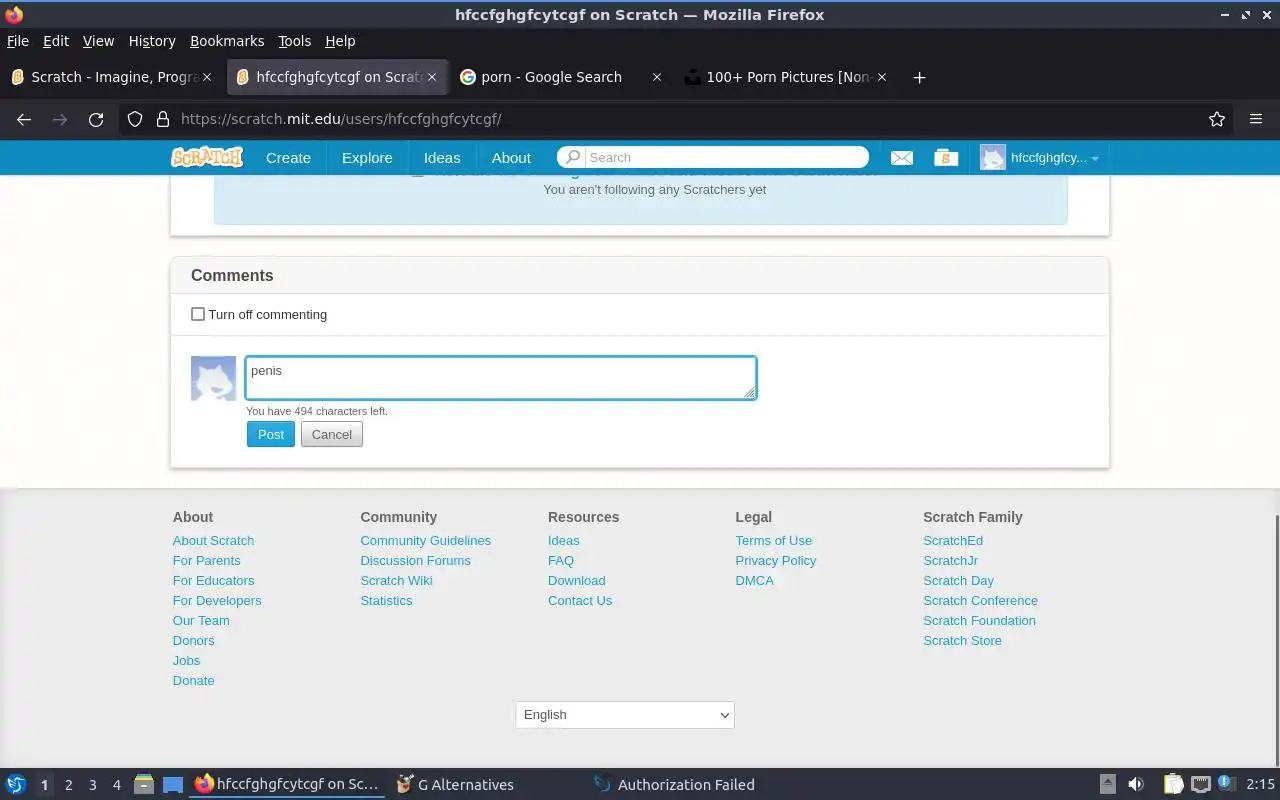Click the volume speaker tray icon
1280x800 pixels.
(1136, 784)
